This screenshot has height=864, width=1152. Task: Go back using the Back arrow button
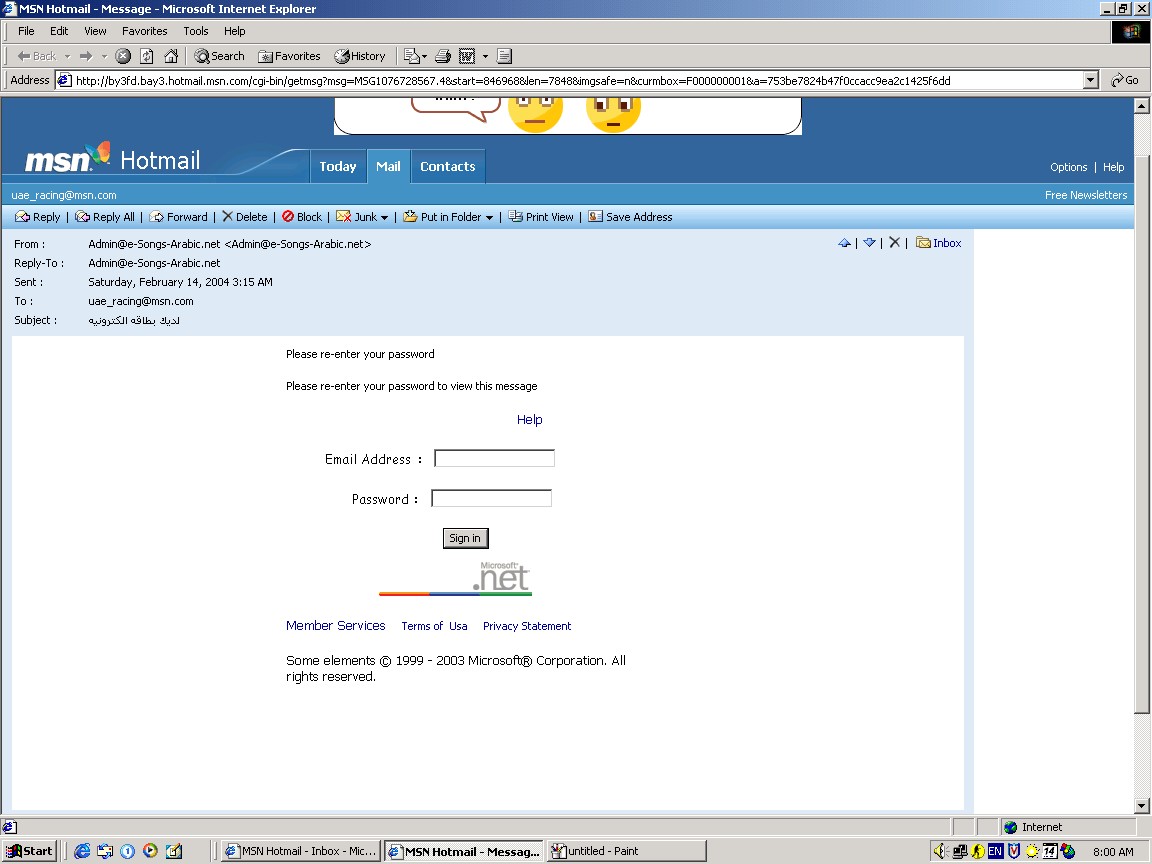(x=37, y=56)
